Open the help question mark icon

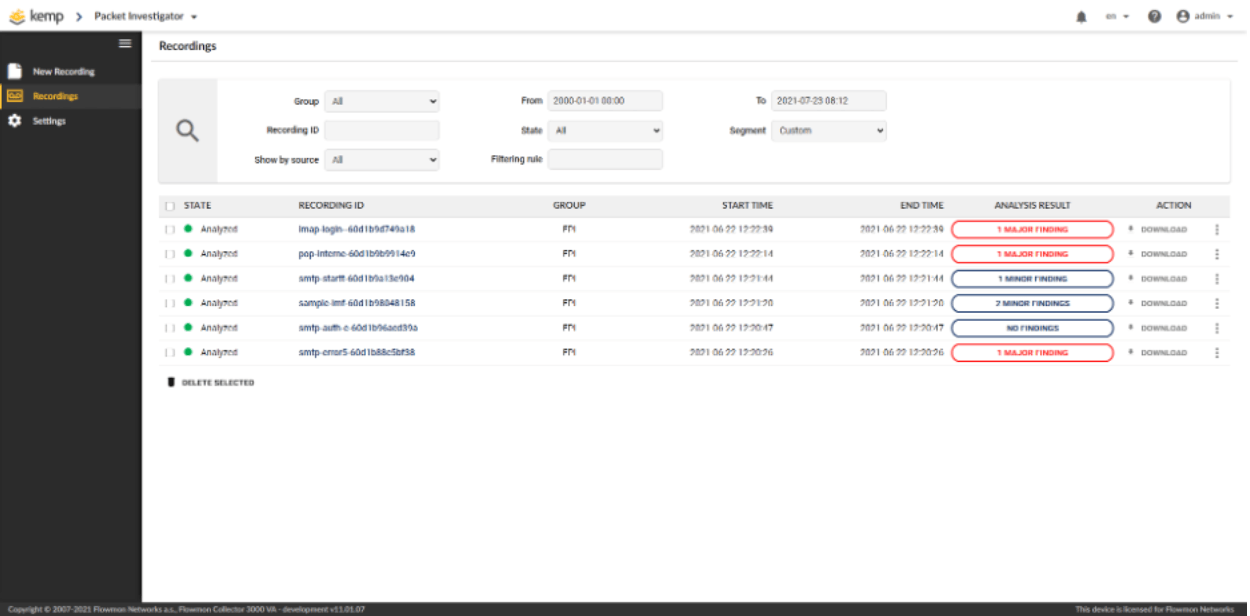tap(1154, 17)
